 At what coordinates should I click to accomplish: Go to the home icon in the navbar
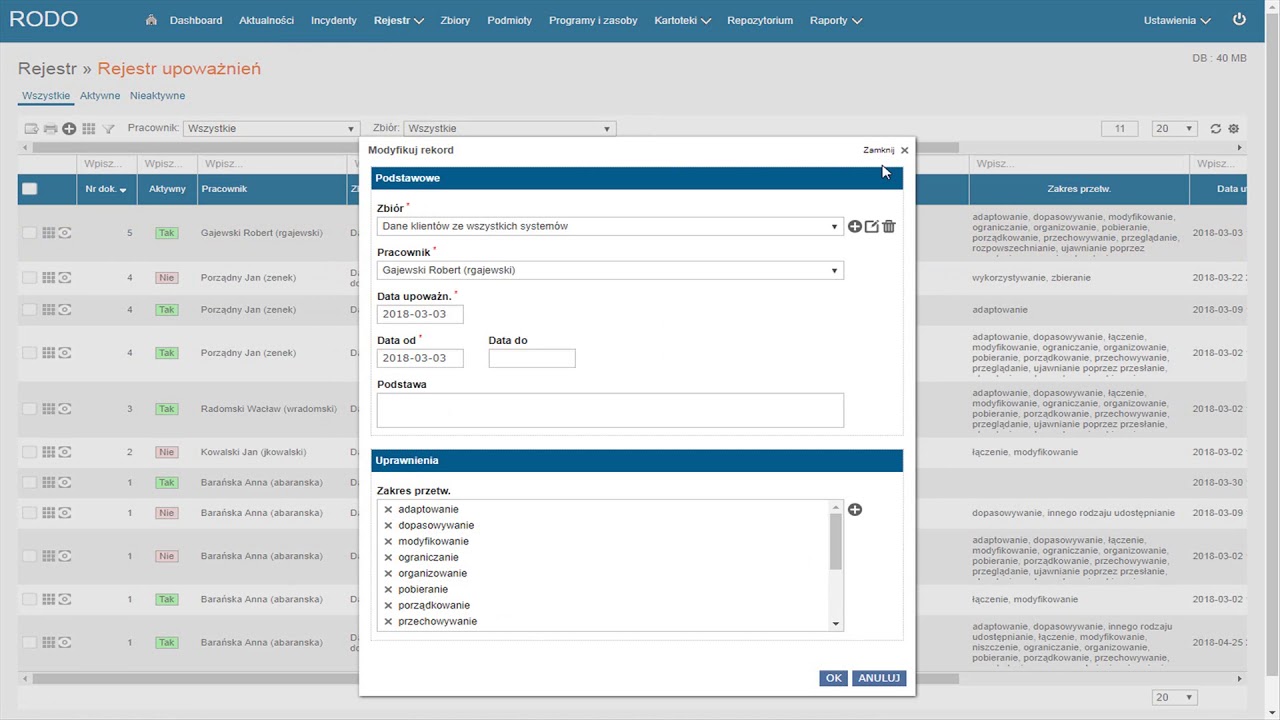coord(151,20)
